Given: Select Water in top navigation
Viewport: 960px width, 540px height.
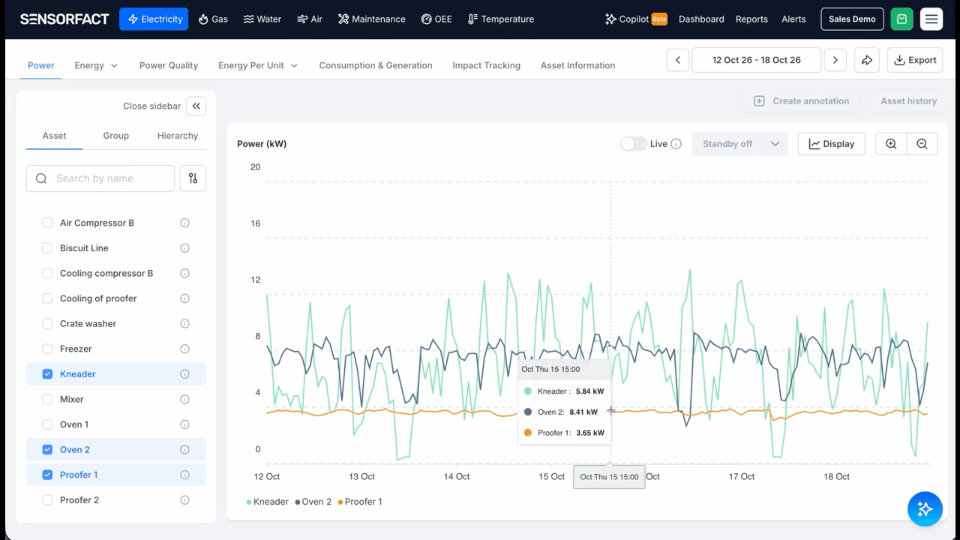Looking at the screenshot, I should 262,19.
